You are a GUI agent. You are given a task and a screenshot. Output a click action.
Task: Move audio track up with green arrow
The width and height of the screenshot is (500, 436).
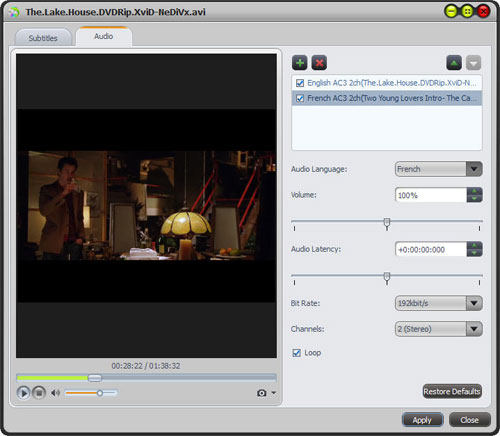click(x=454, y=63)
